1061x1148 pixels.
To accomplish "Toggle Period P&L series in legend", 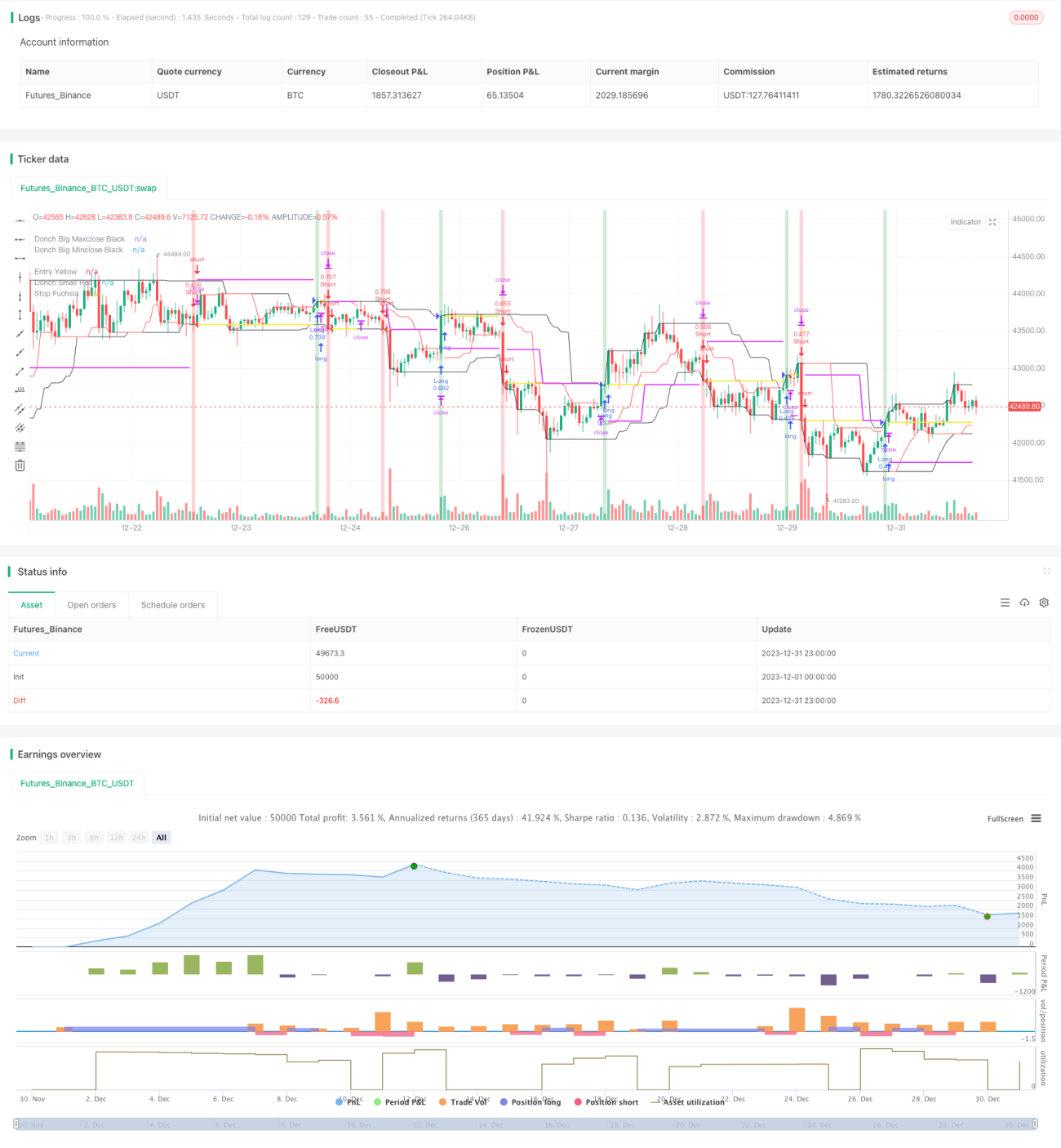I will tap(400, 1102).
